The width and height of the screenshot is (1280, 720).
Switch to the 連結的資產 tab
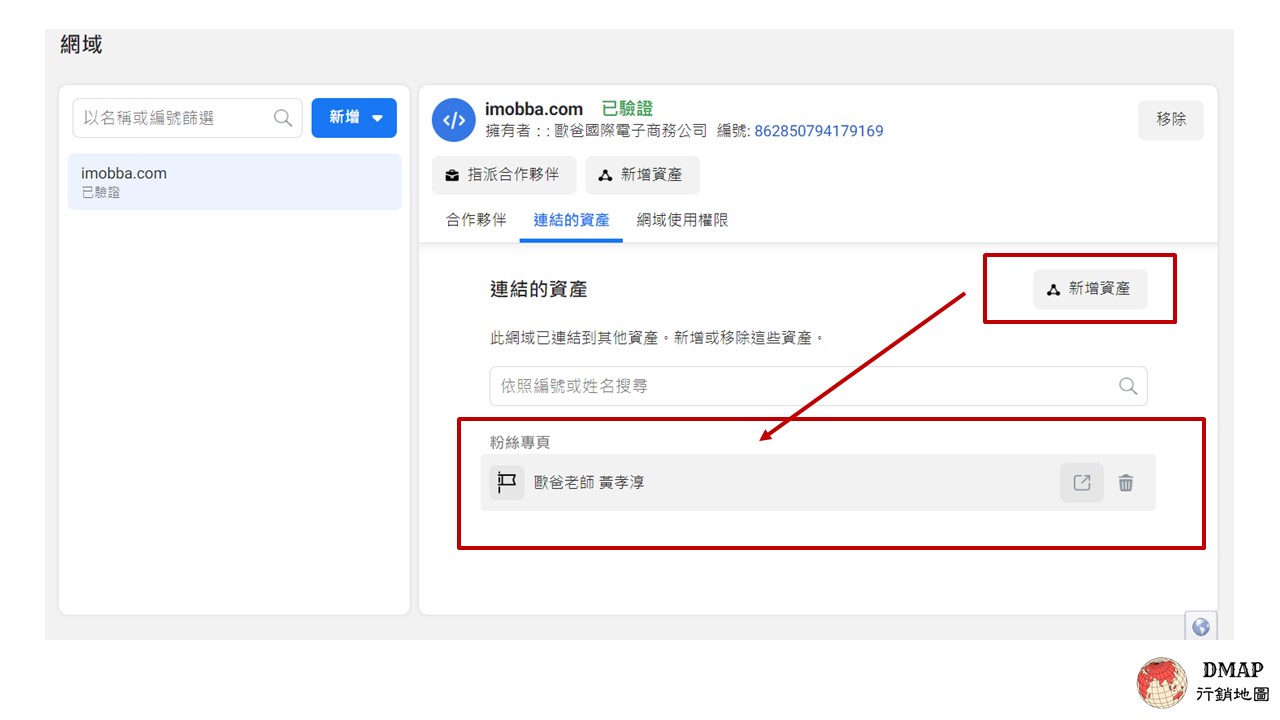[571, 220]
